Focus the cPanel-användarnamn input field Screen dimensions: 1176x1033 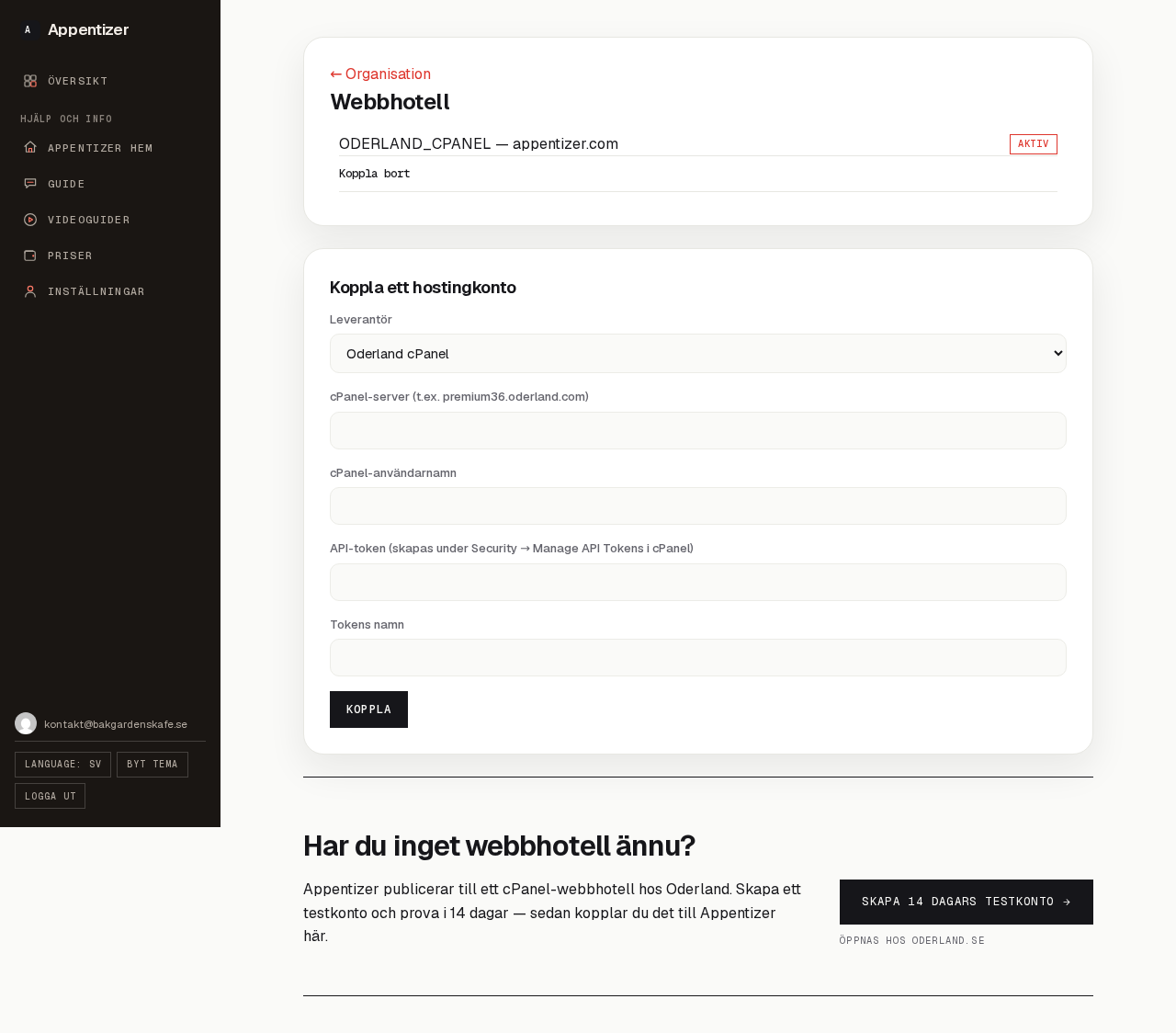click(698, 505)
